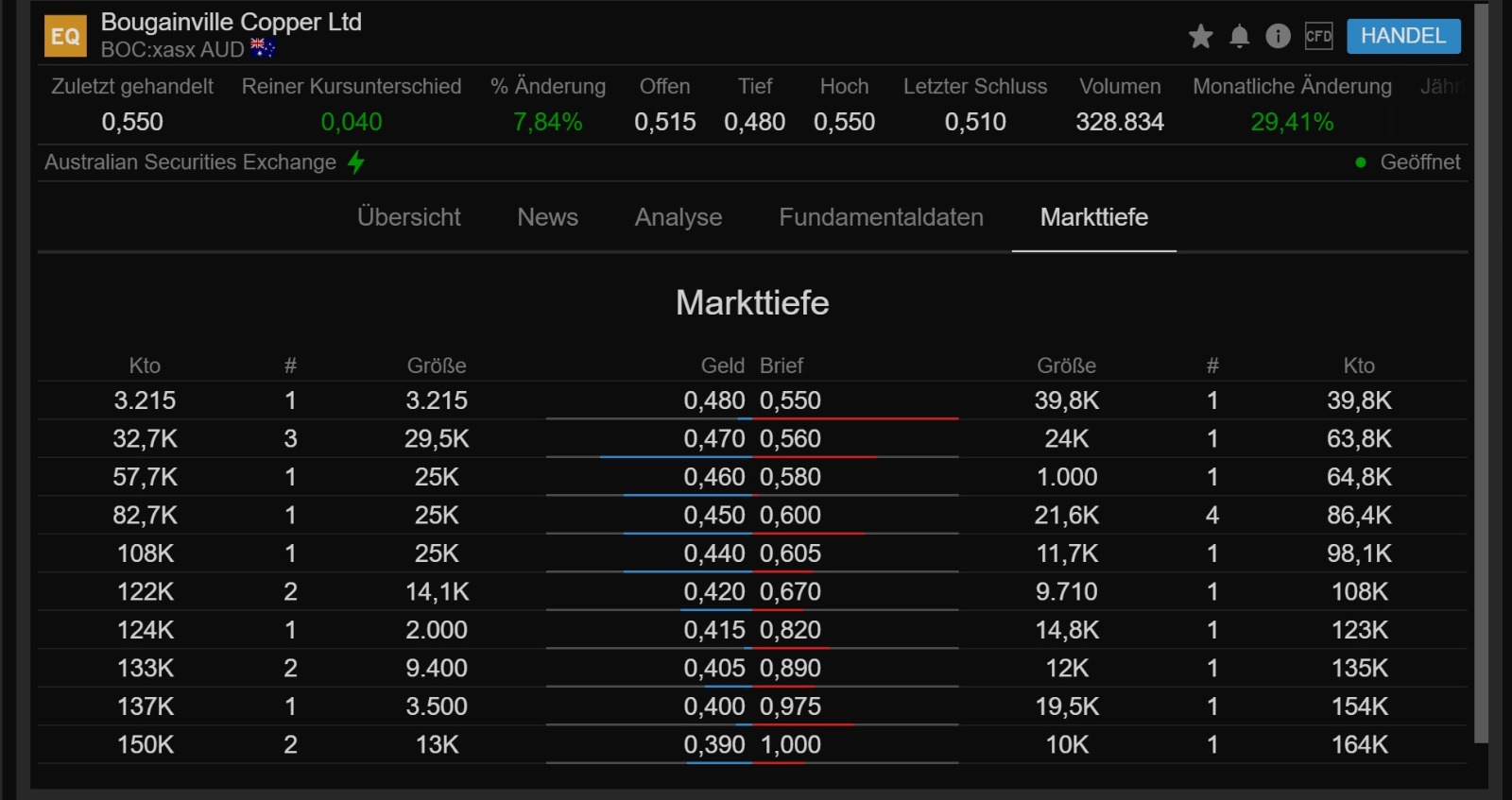Click the Australian Securities Exchange label
This screenshot has width=1512, height=800.
pos(190,162)
